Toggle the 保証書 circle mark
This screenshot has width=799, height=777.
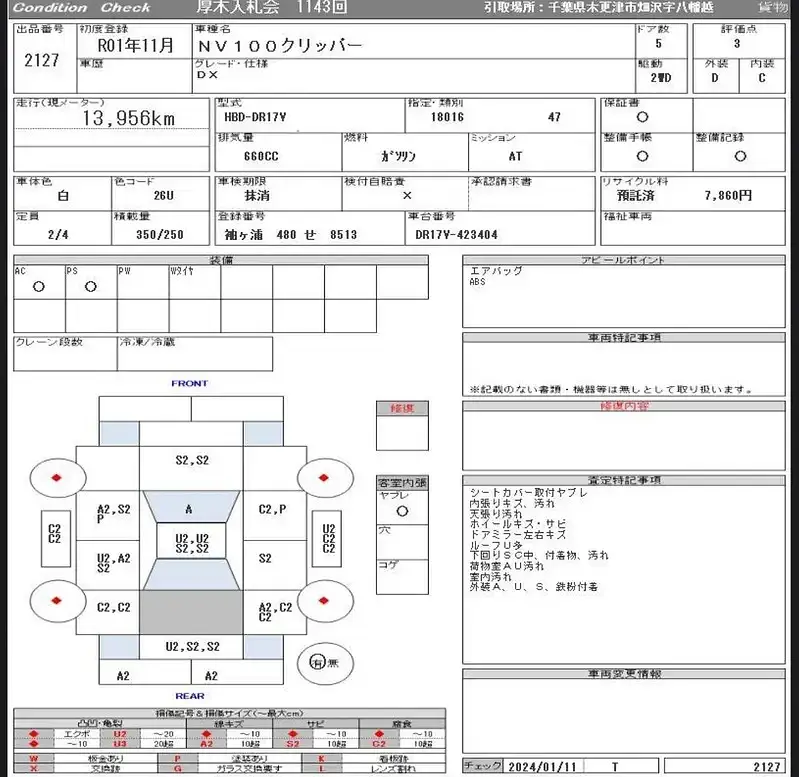642,117
